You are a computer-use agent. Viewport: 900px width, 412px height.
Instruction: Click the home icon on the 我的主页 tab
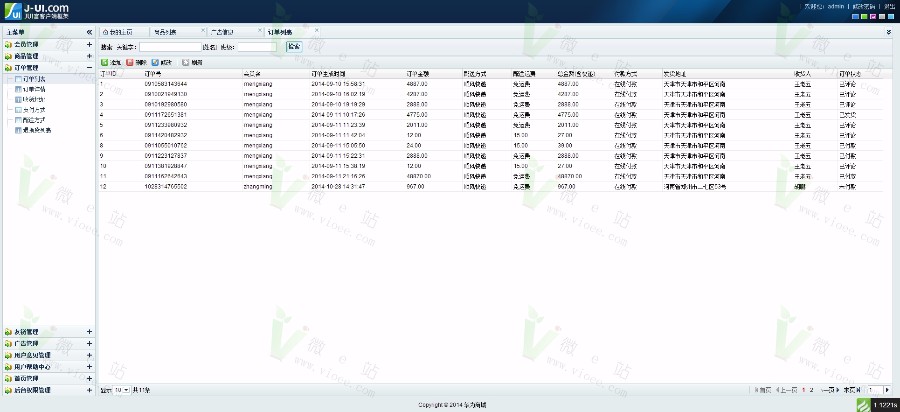coord(105,32)
